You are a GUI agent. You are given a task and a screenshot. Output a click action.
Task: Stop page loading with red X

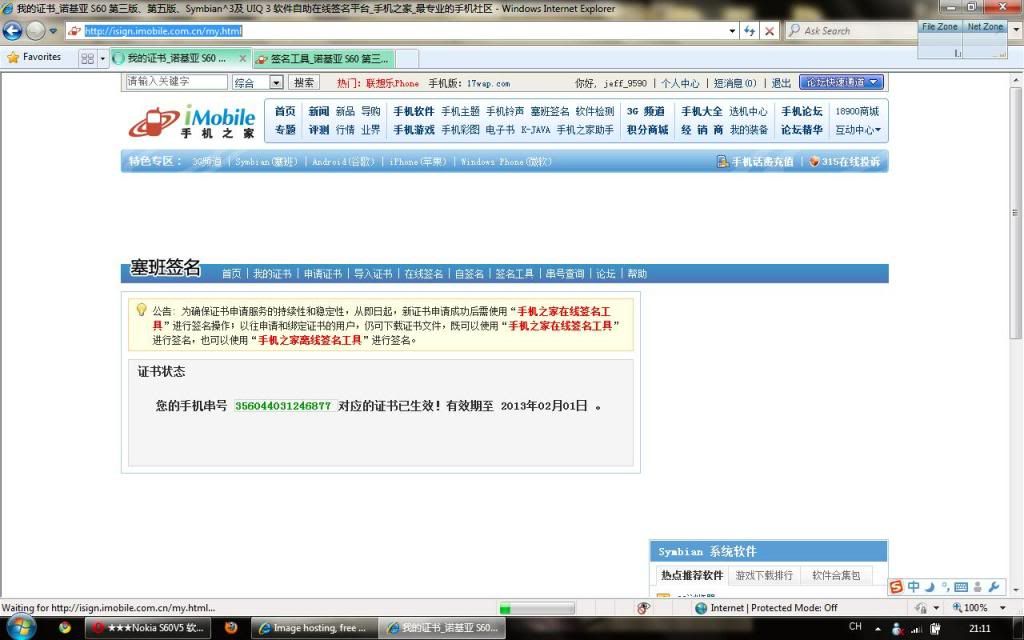click(769, 31)
